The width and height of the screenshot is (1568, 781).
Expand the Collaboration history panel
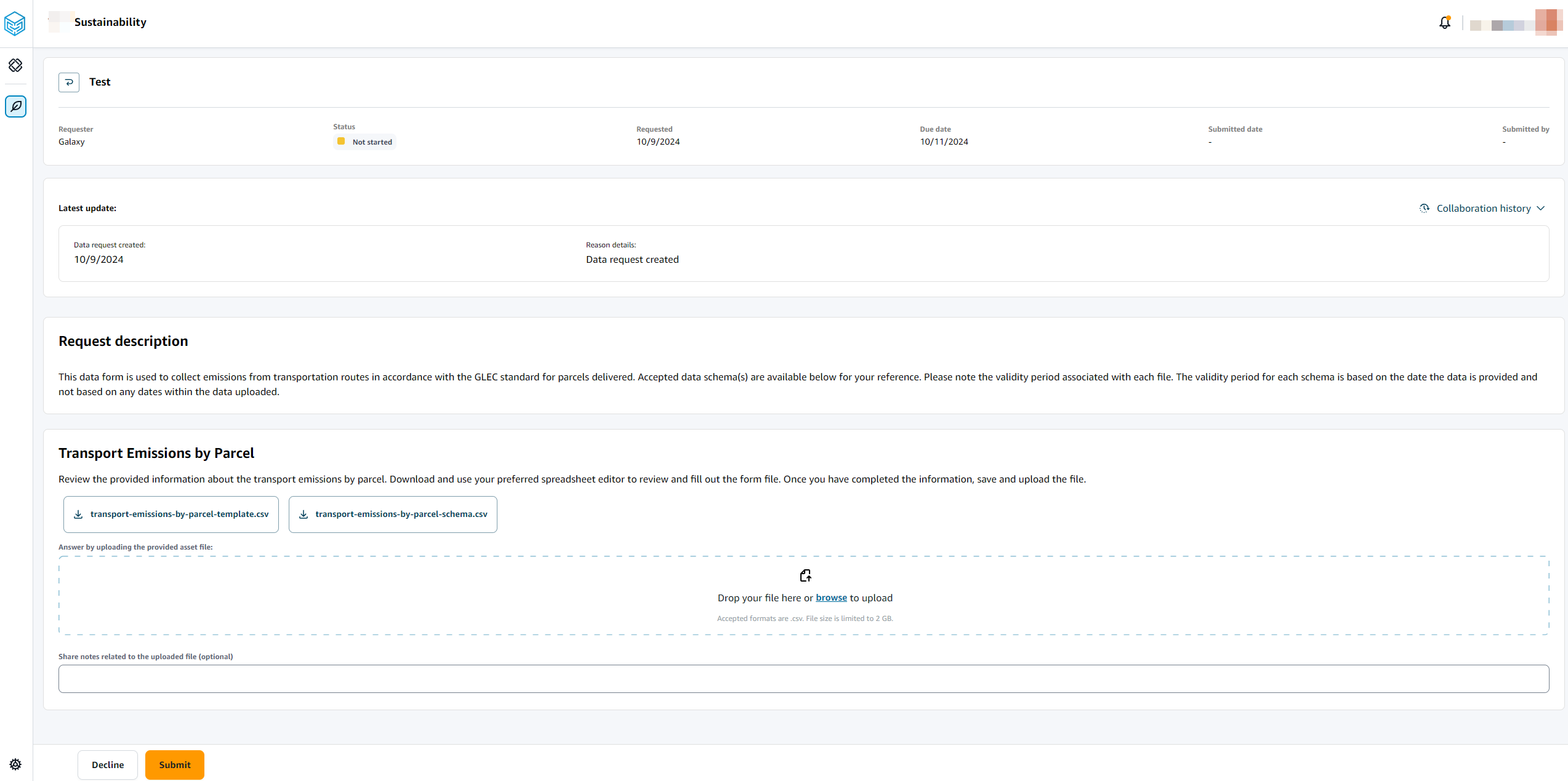point(1484,208)
